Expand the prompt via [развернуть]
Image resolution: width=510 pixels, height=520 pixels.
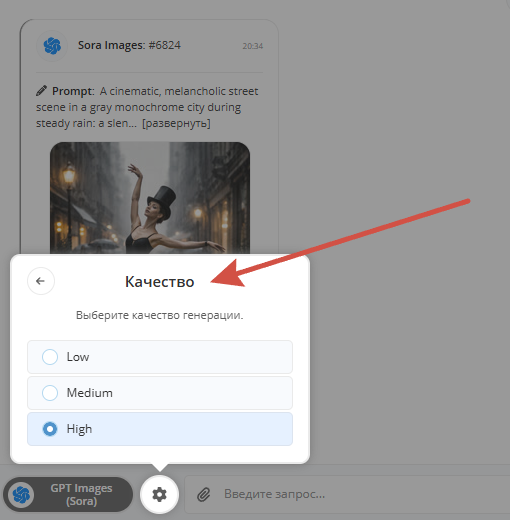pos(176,123)
